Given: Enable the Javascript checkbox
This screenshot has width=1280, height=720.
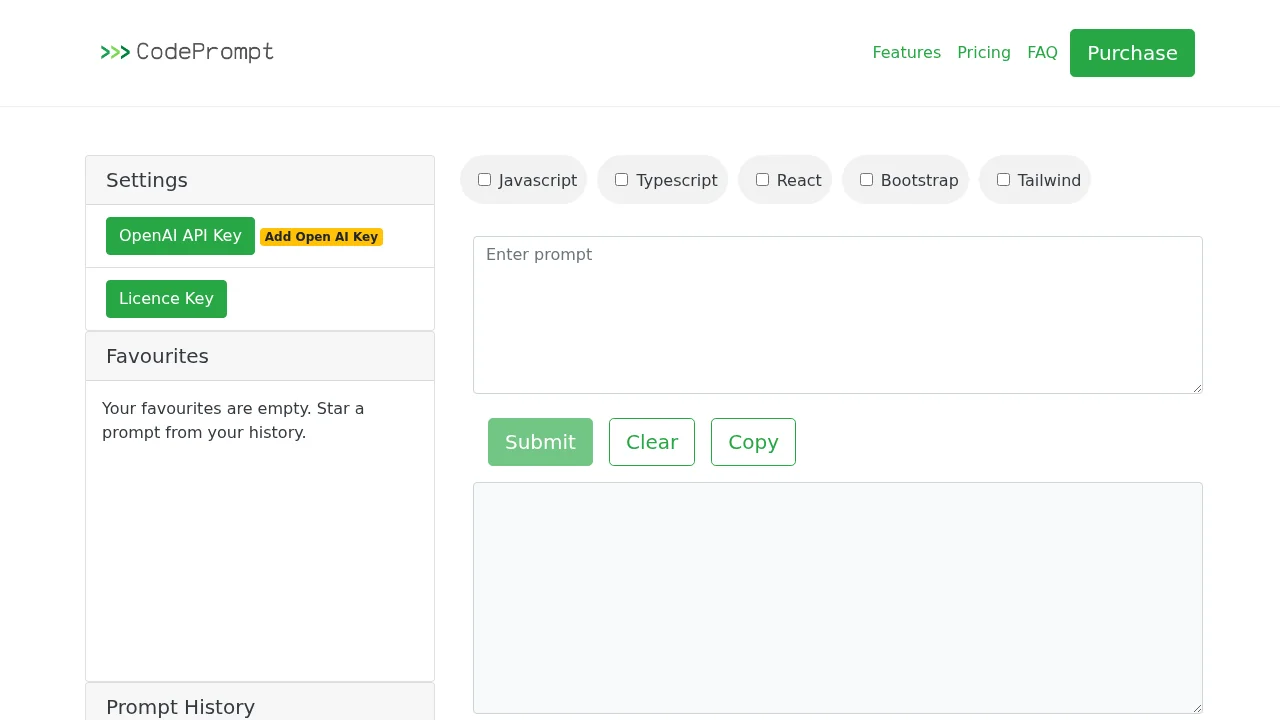Looking at the screenshot, I should [484, 179].
